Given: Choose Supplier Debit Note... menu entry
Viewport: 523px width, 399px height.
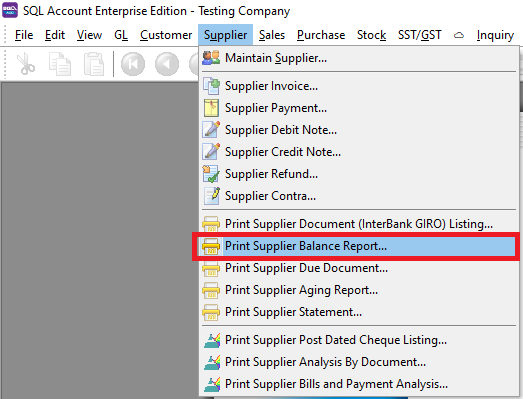Looking at the screenshot, I should [x=359, y=130].
